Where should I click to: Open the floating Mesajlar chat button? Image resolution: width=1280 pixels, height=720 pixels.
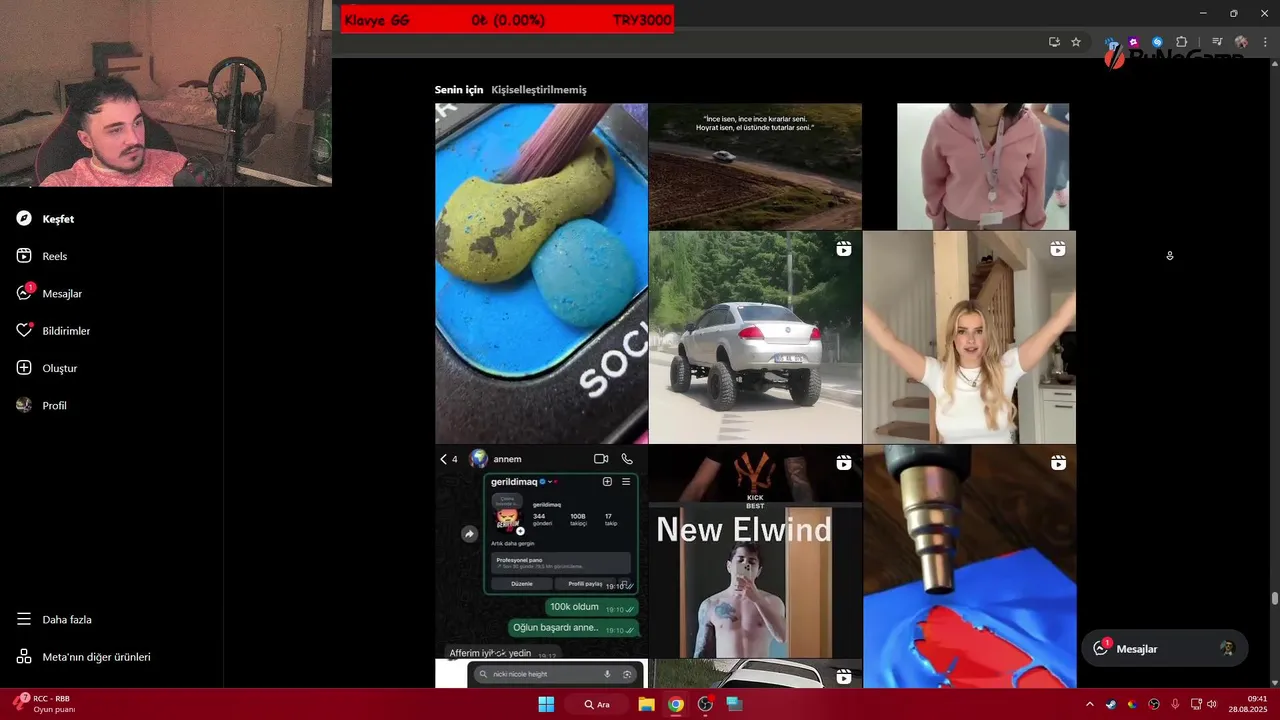[x=1164, y=648]
